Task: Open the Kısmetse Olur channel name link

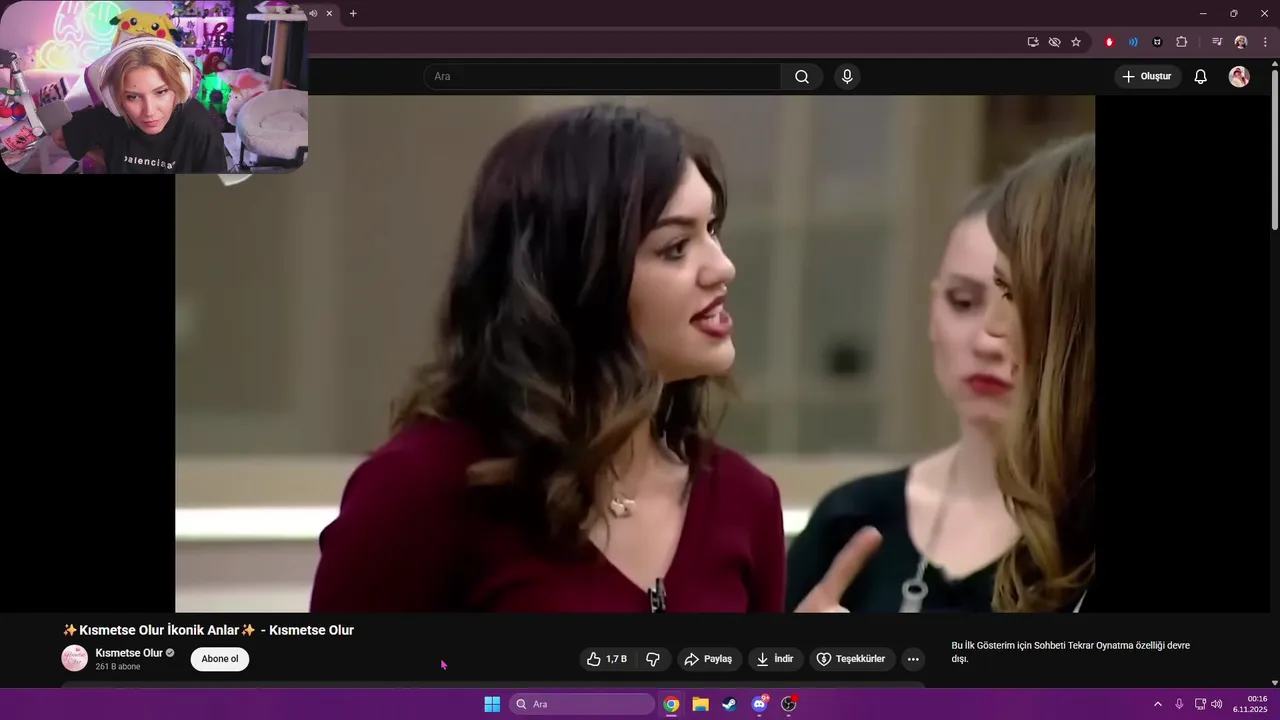Action: [129, 653]
